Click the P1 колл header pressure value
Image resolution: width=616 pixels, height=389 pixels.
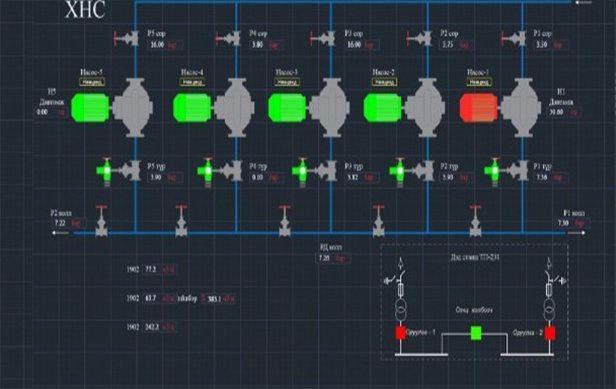(x=563, y=223)
